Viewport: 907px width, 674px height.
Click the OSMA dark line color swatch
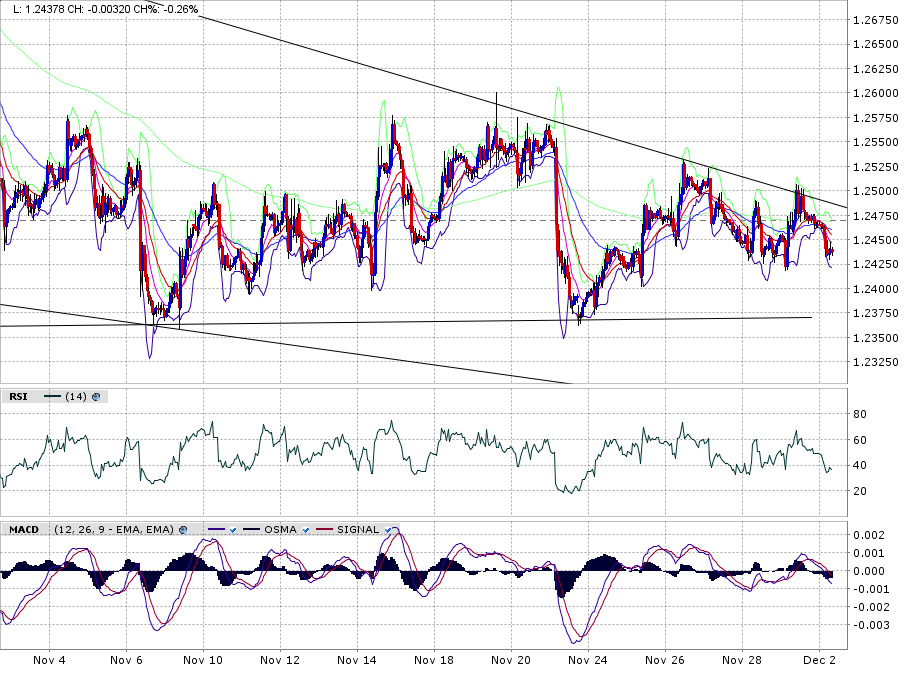pos(250,529)
